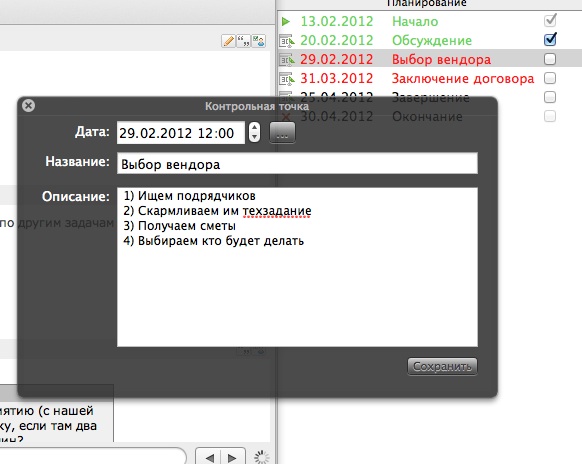Click line 3) Получаем сметы
The width and height of the screenshot is (582, 464).
click(179, 226)
